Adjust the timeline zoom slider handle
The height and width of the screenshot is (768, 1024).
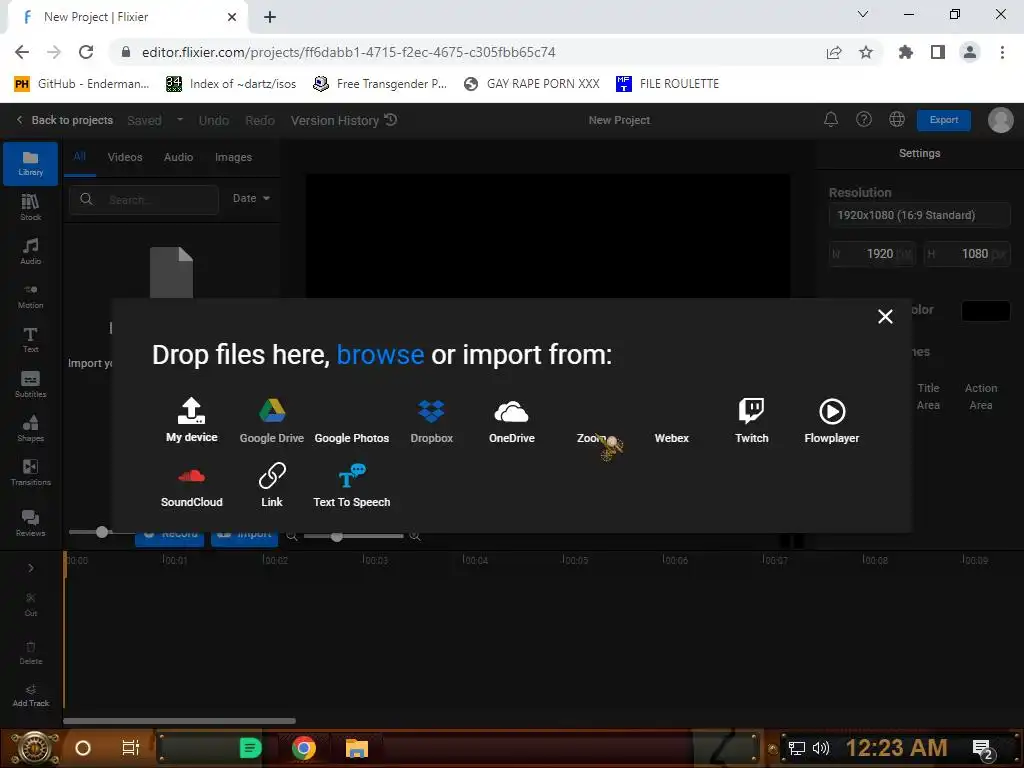coord(336,536)
